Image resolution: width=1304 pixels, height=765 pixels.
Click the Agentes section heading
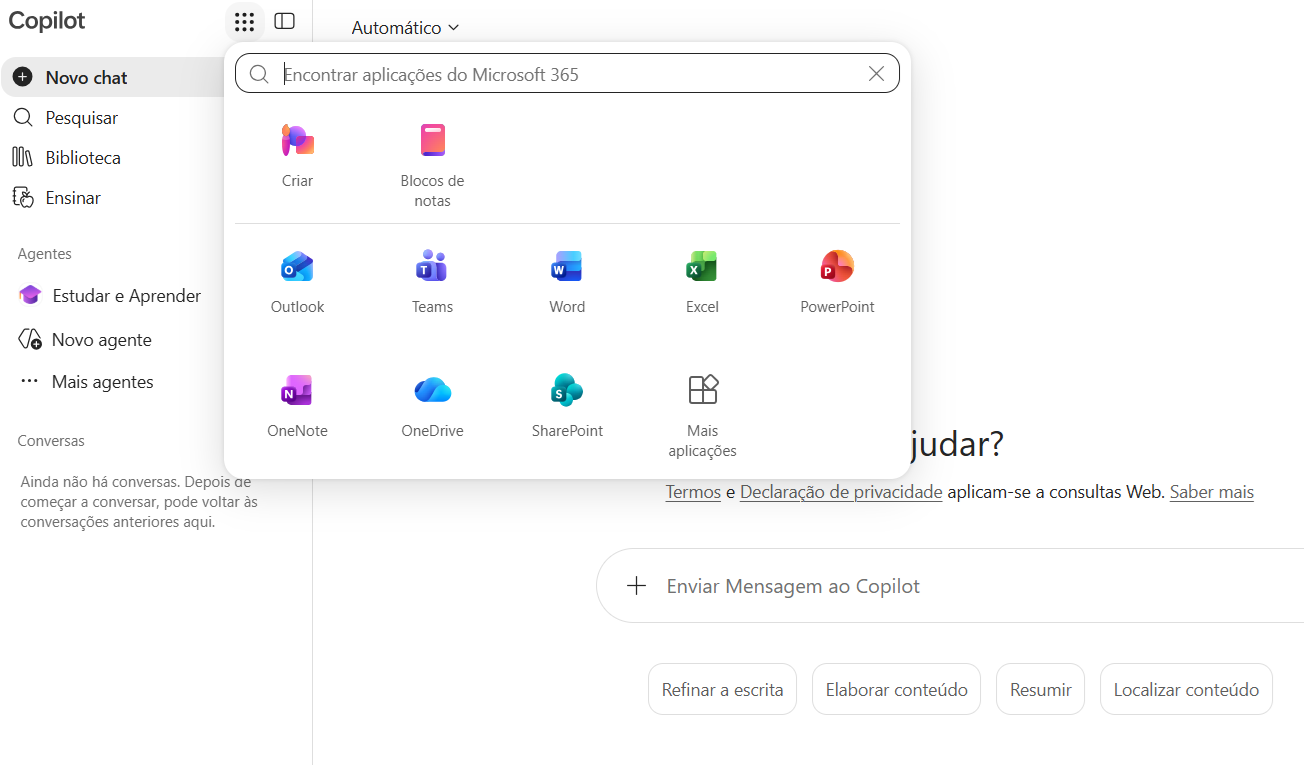coord(45,254)
